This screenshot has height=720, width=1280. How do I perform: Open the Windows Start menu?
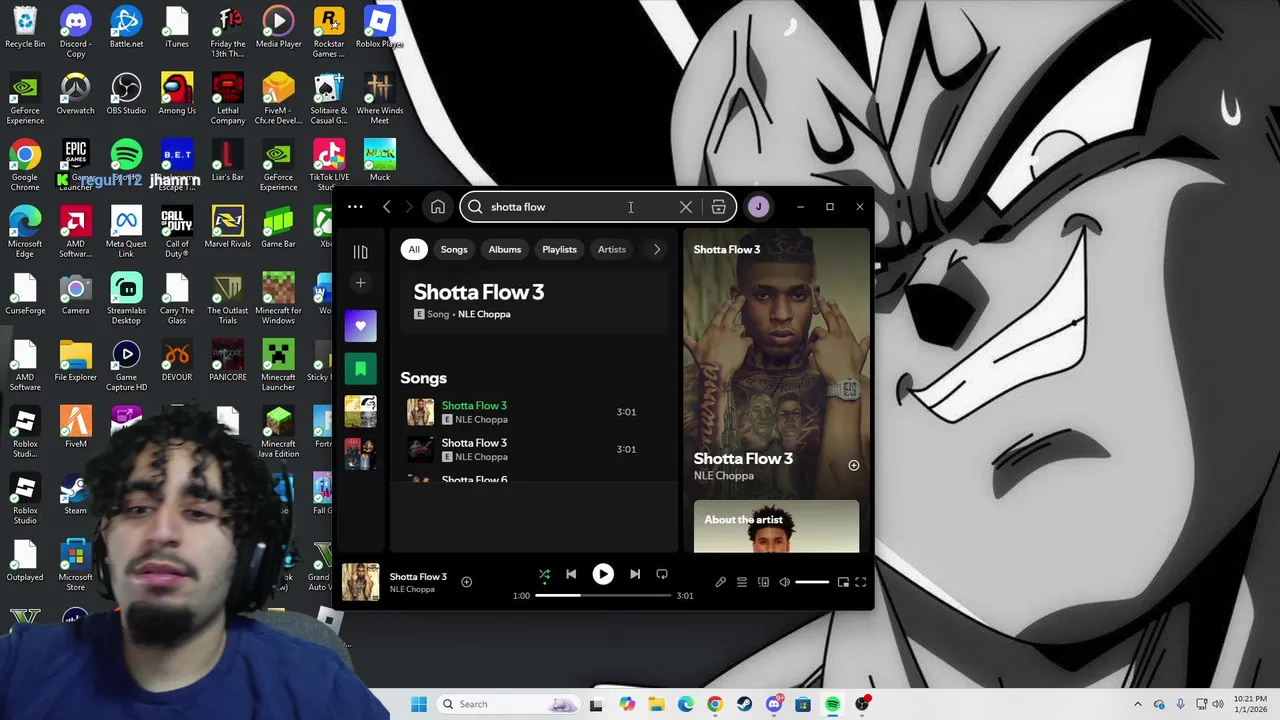tap(419, 704)
